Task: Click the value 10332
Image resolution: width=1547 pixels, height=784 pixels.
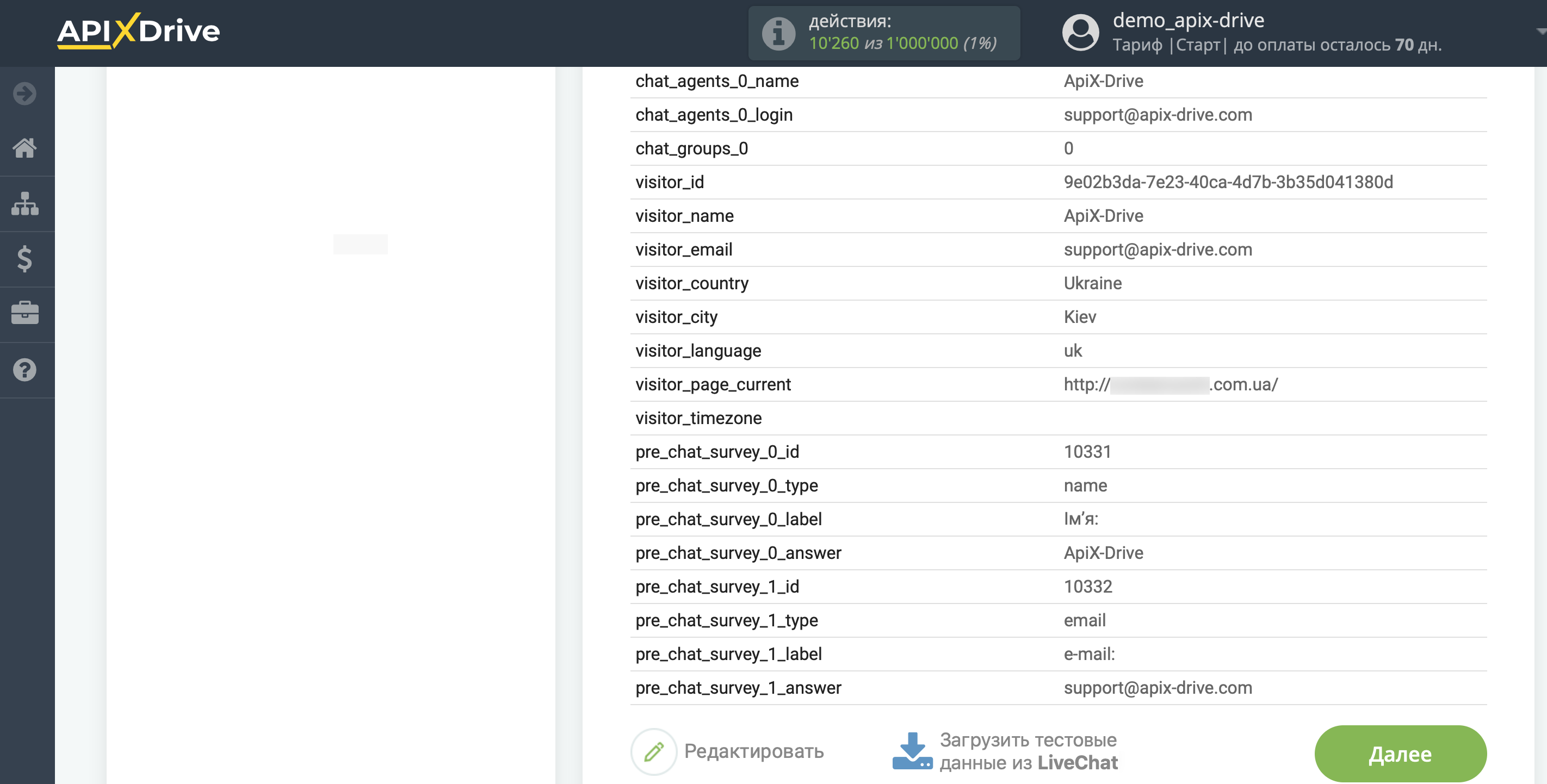Action: coord(1088,586)
